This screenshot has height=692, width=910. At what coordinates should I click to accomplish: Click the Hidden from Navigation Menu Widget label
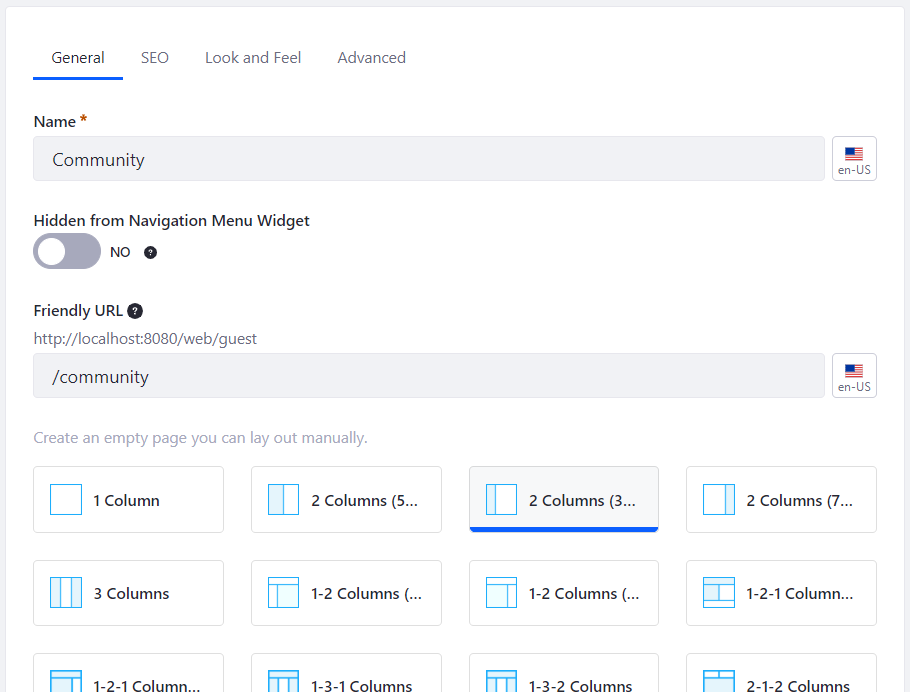[x=172, y=221]
